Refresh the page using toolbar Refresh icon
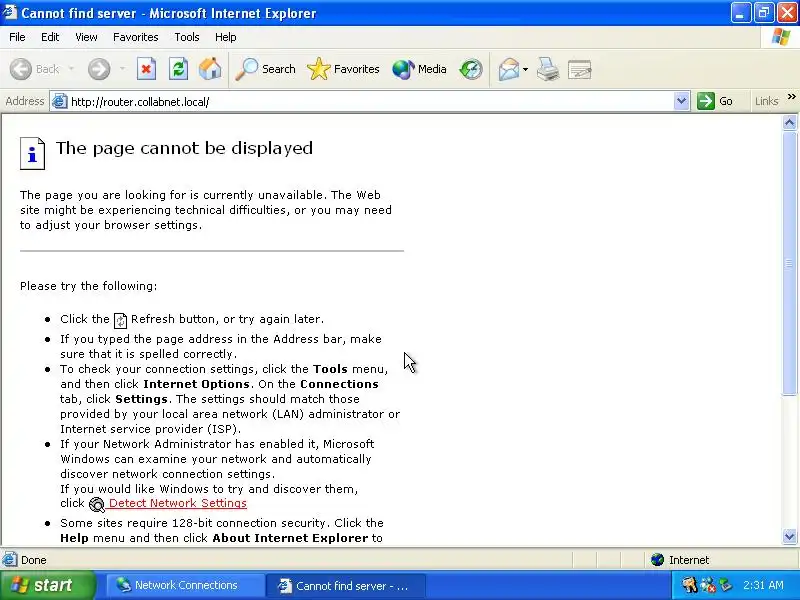Image resolution: width=800 pixels, height=600 pixels. click(x=179, y=69)
